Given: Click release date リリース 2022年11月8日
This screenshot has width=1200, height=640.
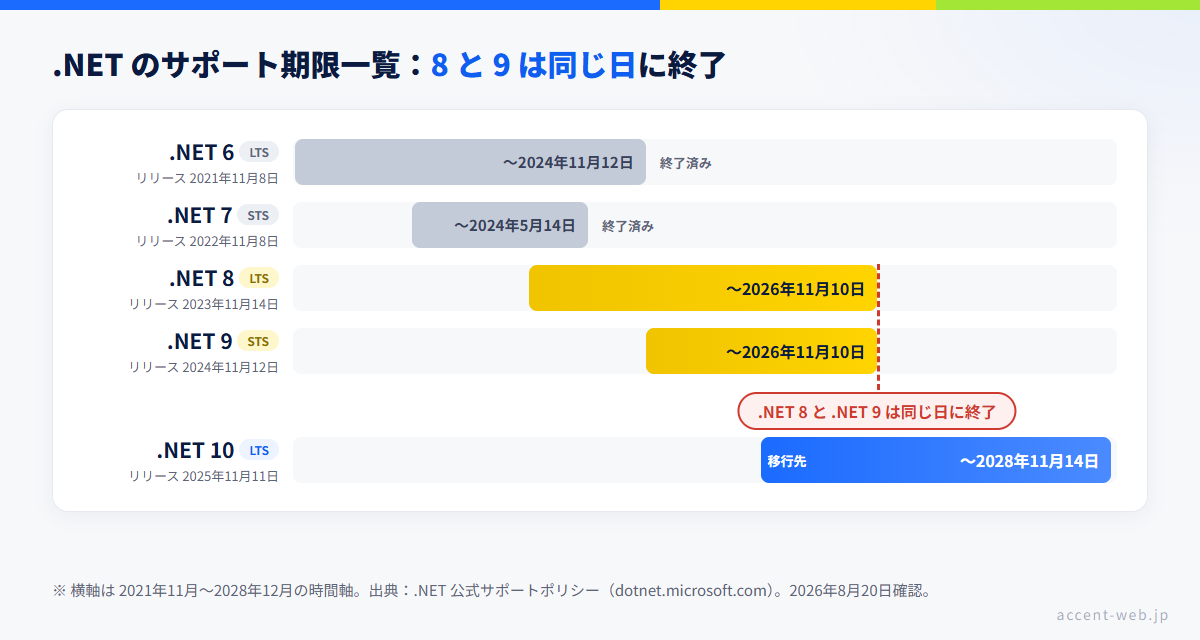Looking at the screenshot, I should tap(208, 241).
